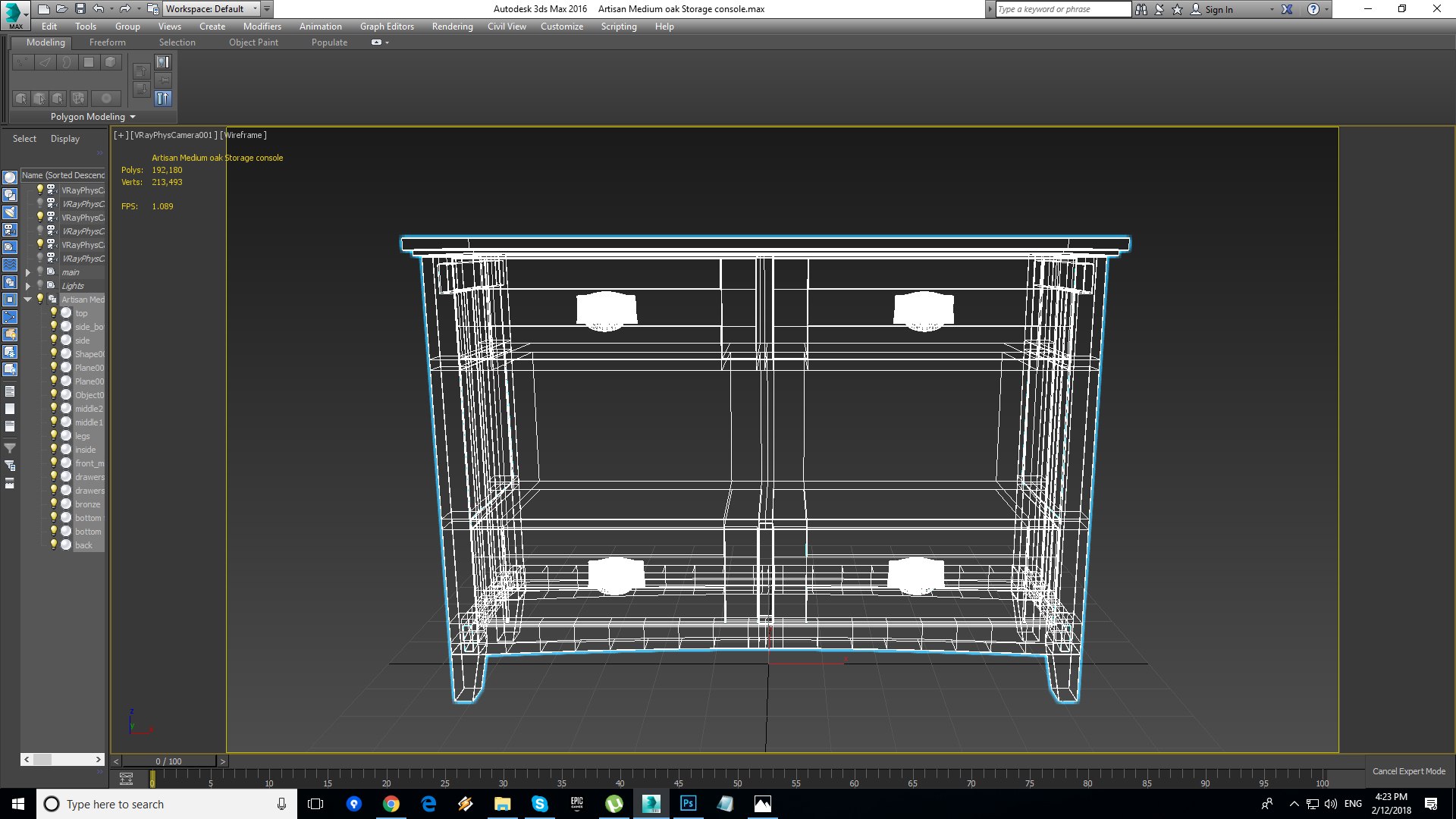Image resolution: width=1456 pixels, height=819 pixels.
Task: Redo the action with the forward arrow icon
Action: 125,9
